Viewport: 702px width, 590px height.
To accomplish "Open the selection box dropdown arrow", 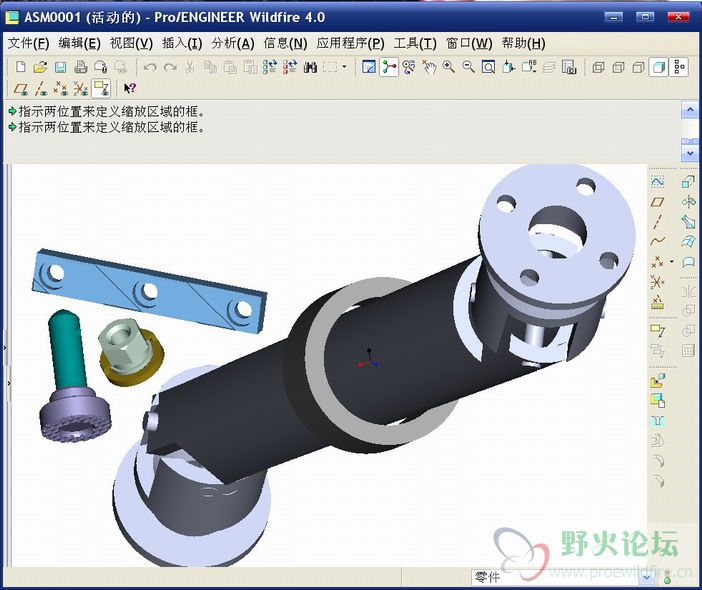I will pos(344,67).
